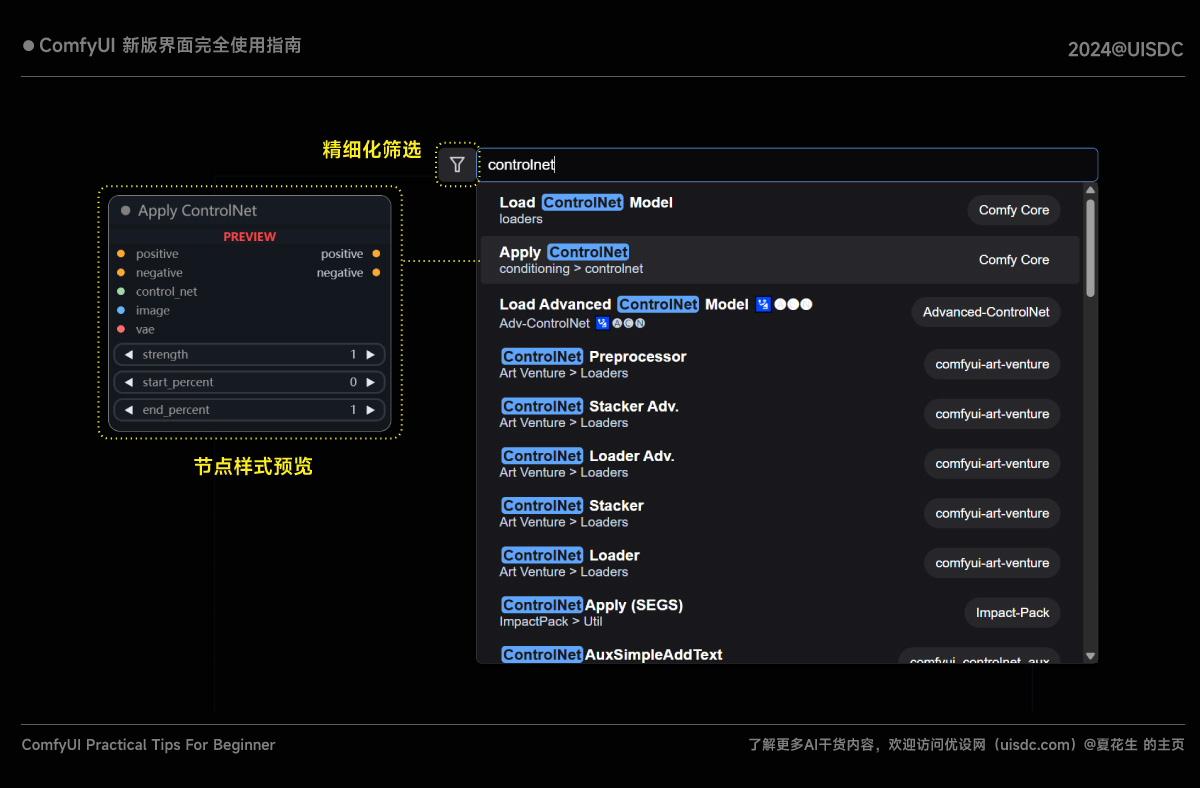
Task: Pick the ControlNet Stacker Adv. result
Action: (780, 414)
